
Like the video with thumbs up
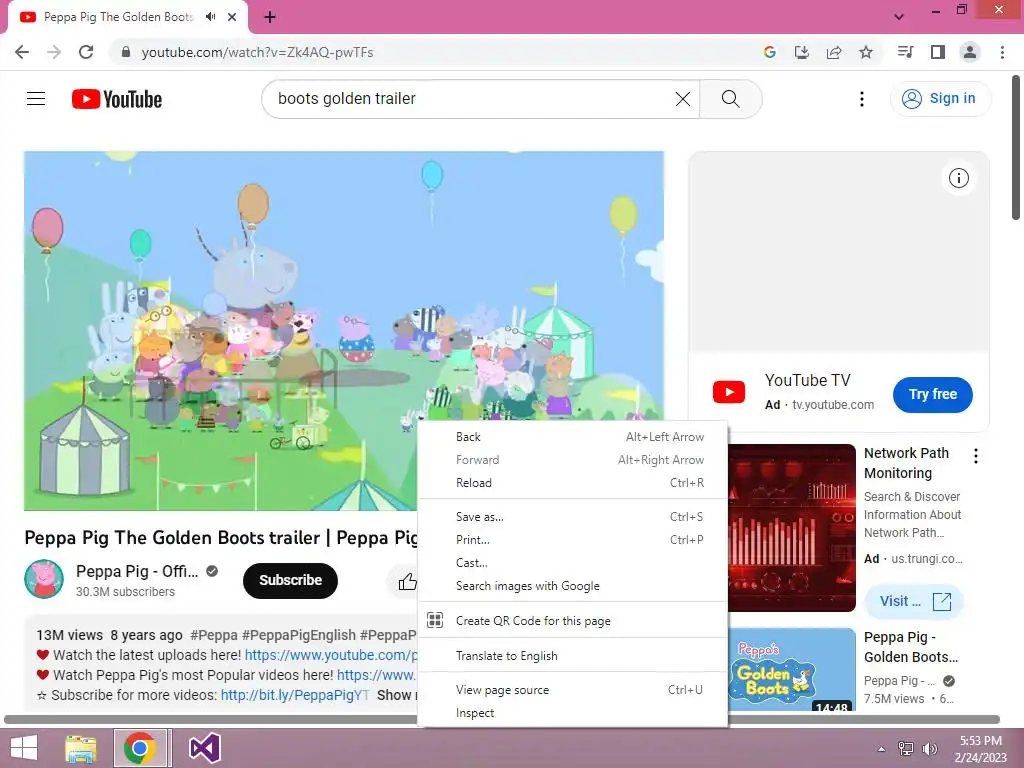(x=407, y=581)
